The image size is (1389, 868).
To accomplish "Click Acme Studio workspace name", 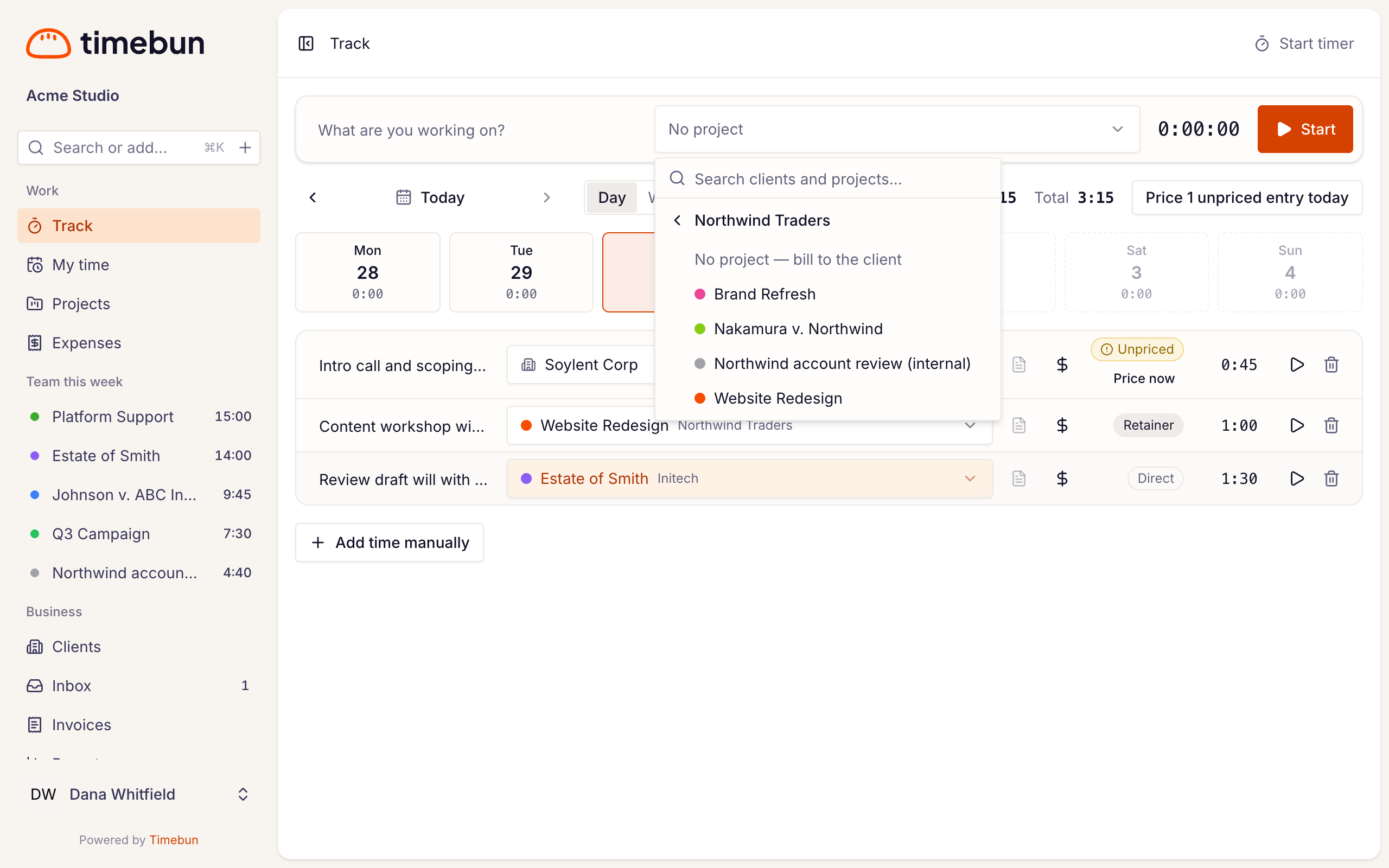I will tap(73, 95).
